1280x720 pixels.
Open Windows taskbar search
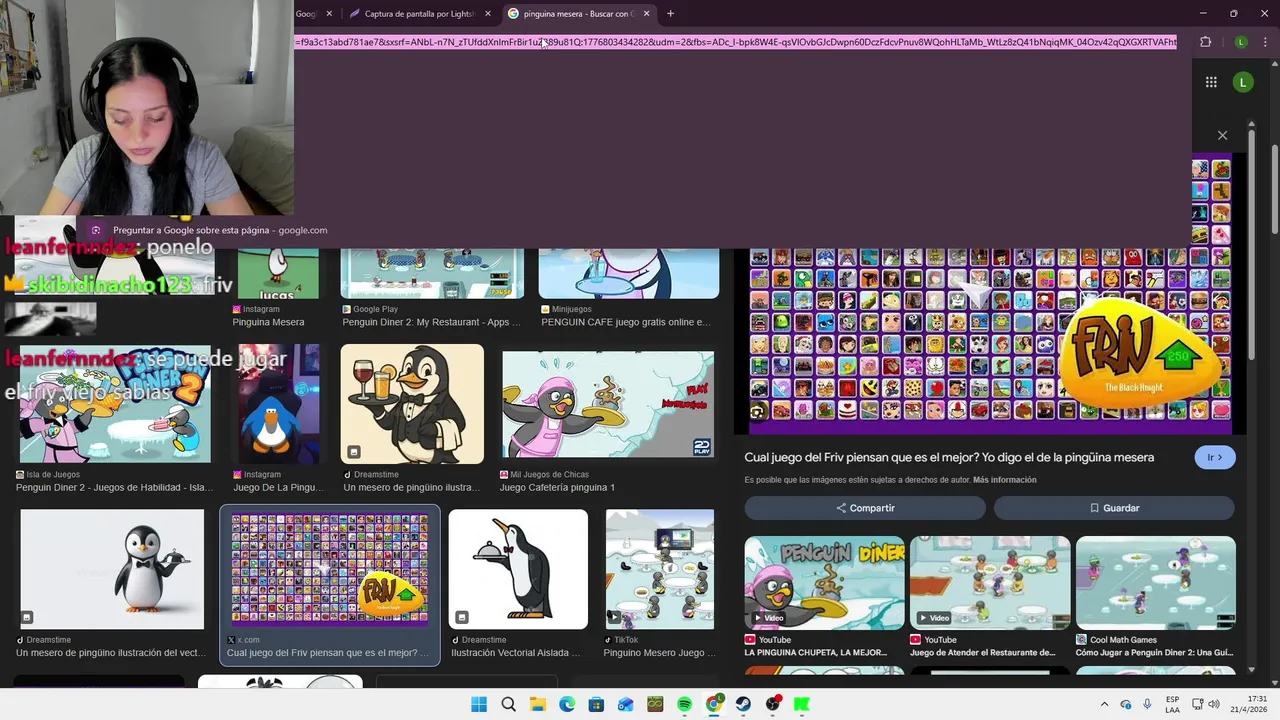[508, 704]
